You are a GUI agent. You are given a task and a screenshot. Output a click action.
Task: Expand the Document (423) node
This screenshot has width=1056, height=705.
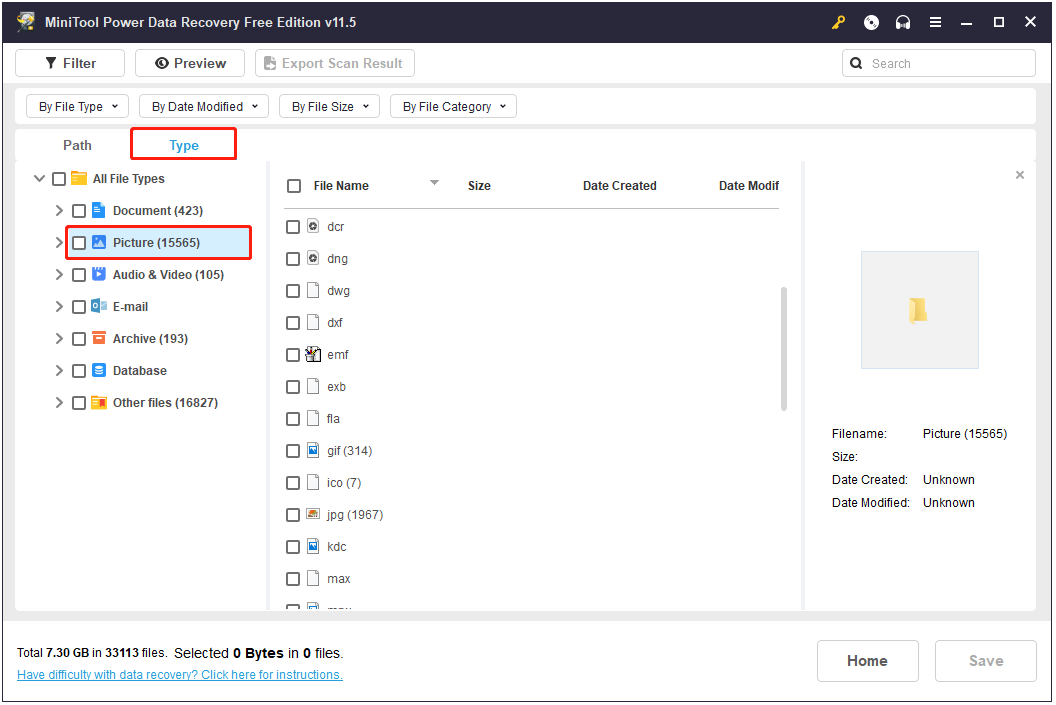pyautogui.click(x=59, y=211)
